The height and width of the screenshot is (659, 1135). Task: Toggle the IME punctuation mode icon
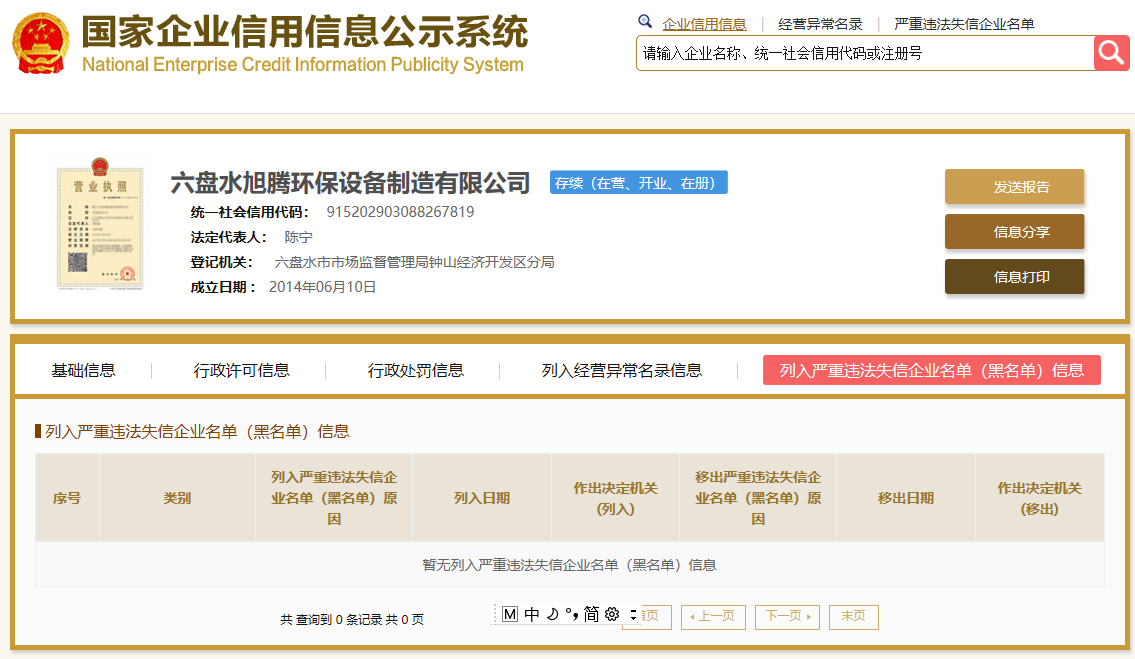pyautogui.click(x=572, y=615)
